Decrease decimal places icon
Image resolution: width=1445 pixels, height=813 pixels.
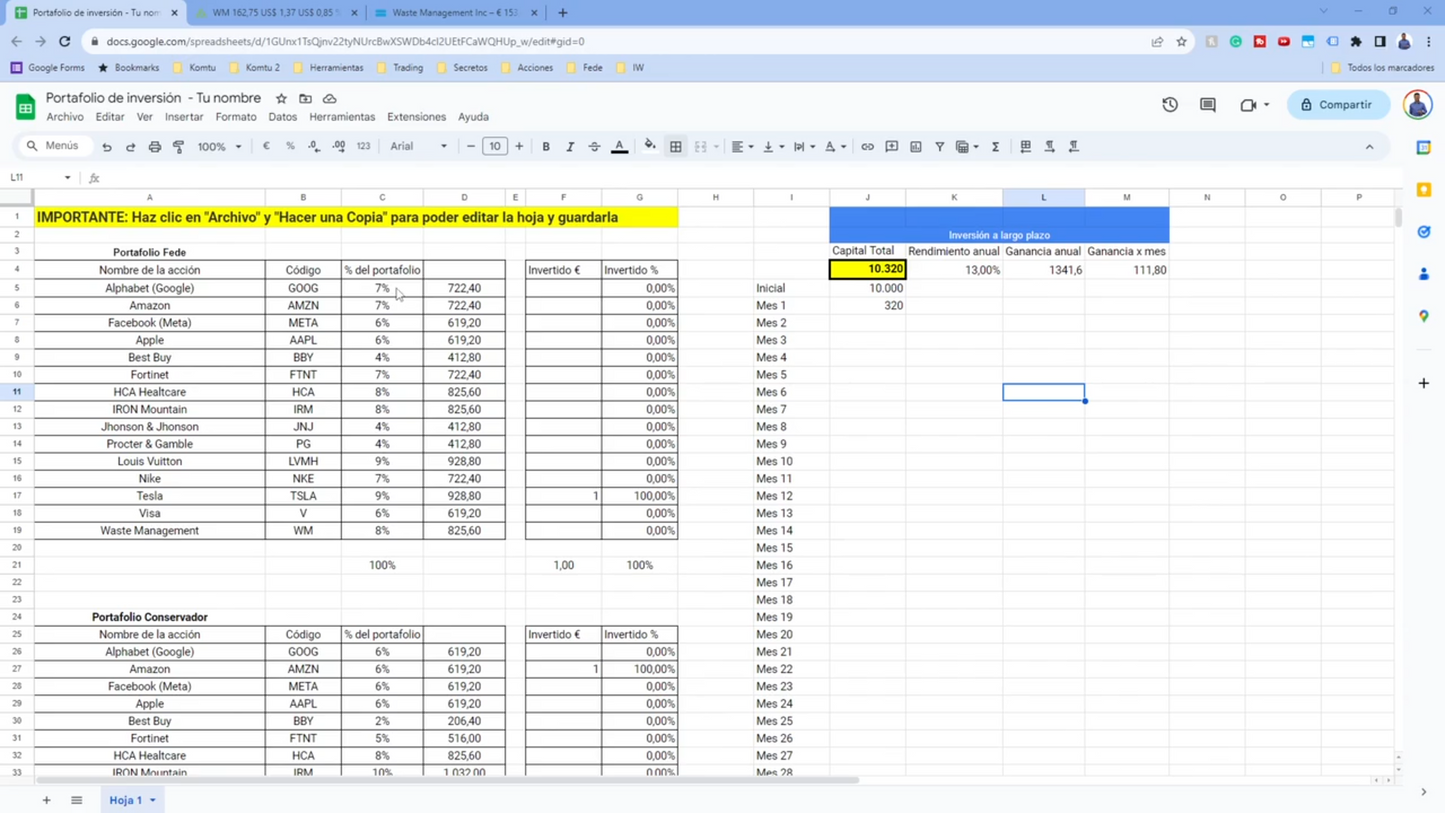point(314,146)
